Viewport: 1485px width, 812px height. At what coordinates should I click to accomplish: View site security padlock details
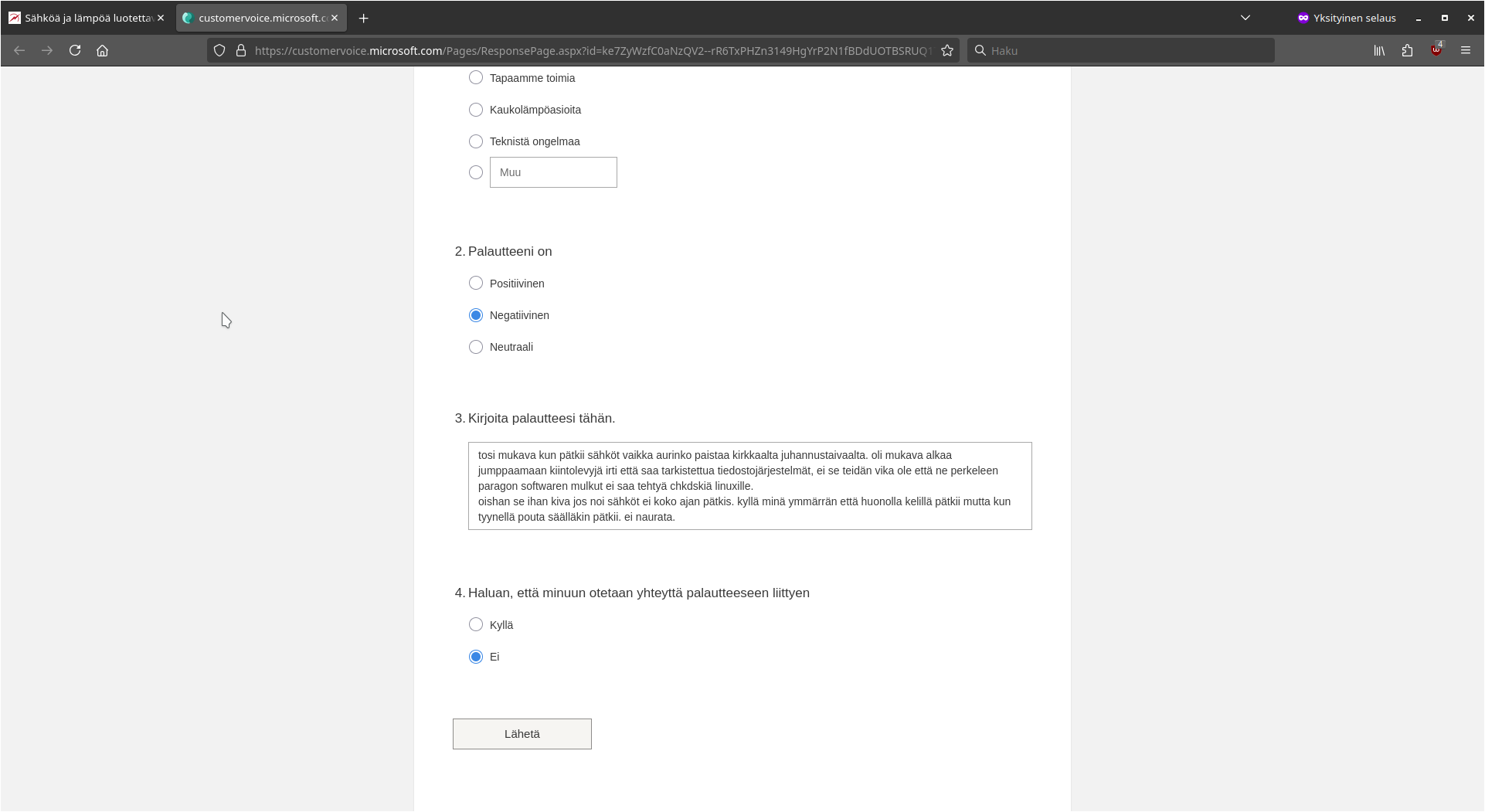tap(241, 50)
